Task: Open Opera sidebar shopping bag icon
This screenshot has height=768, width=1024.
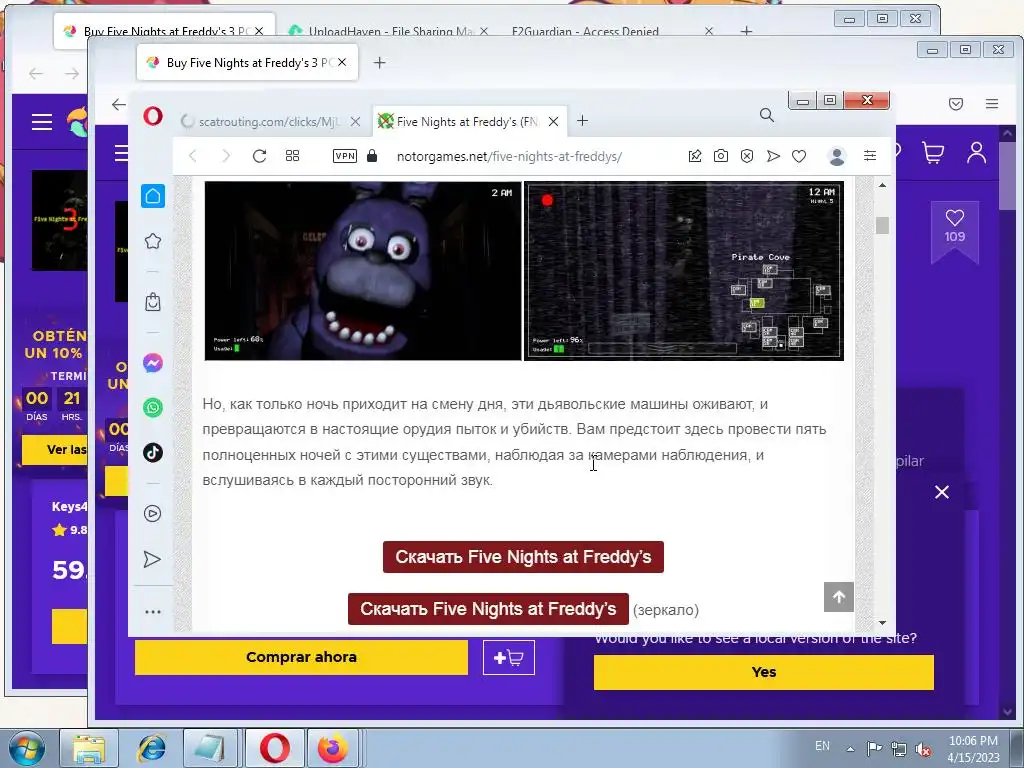Action: 153,302
